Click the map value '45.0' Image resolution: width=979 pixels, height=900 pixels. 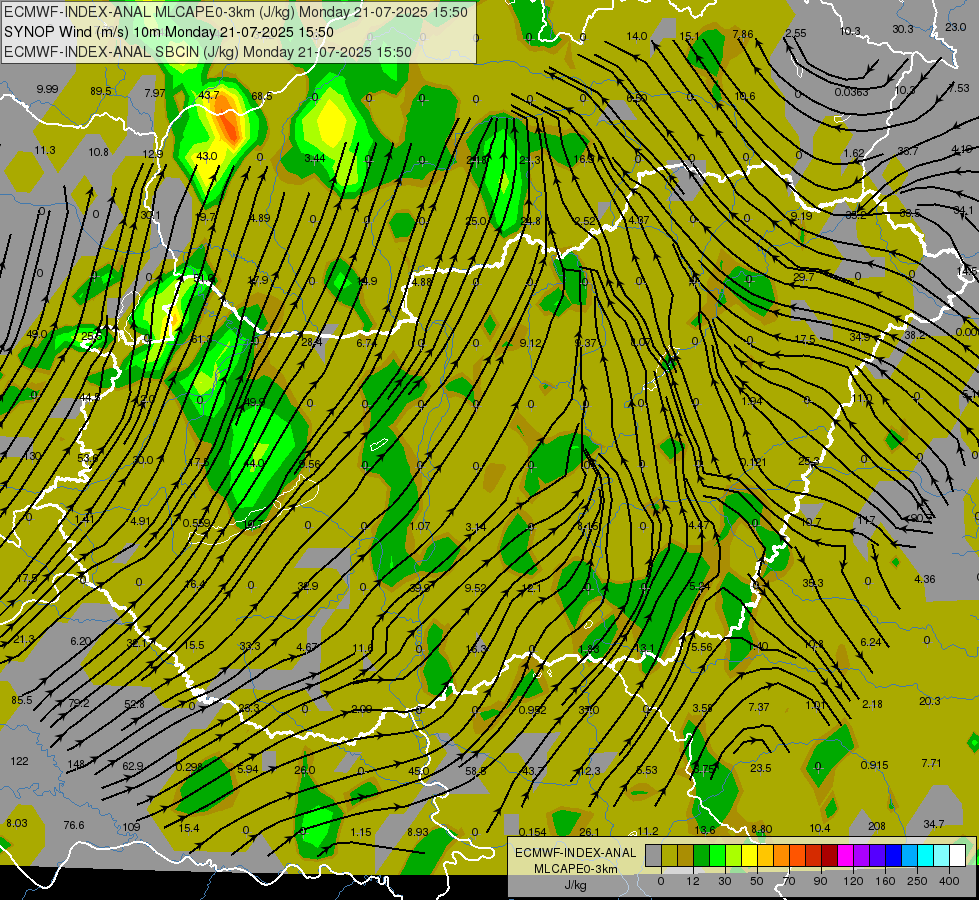(418, 771)
